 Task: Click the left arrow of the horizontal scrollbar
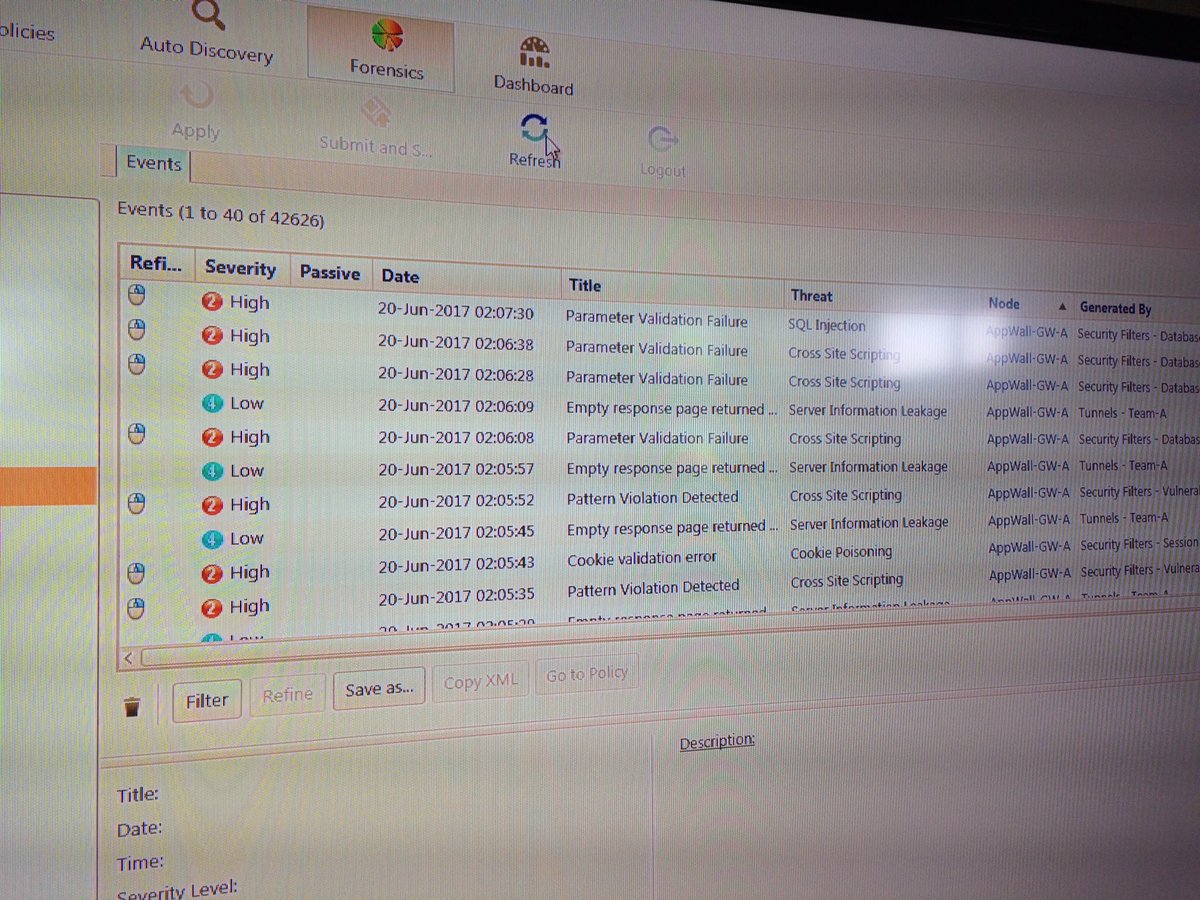click(126, 657)
